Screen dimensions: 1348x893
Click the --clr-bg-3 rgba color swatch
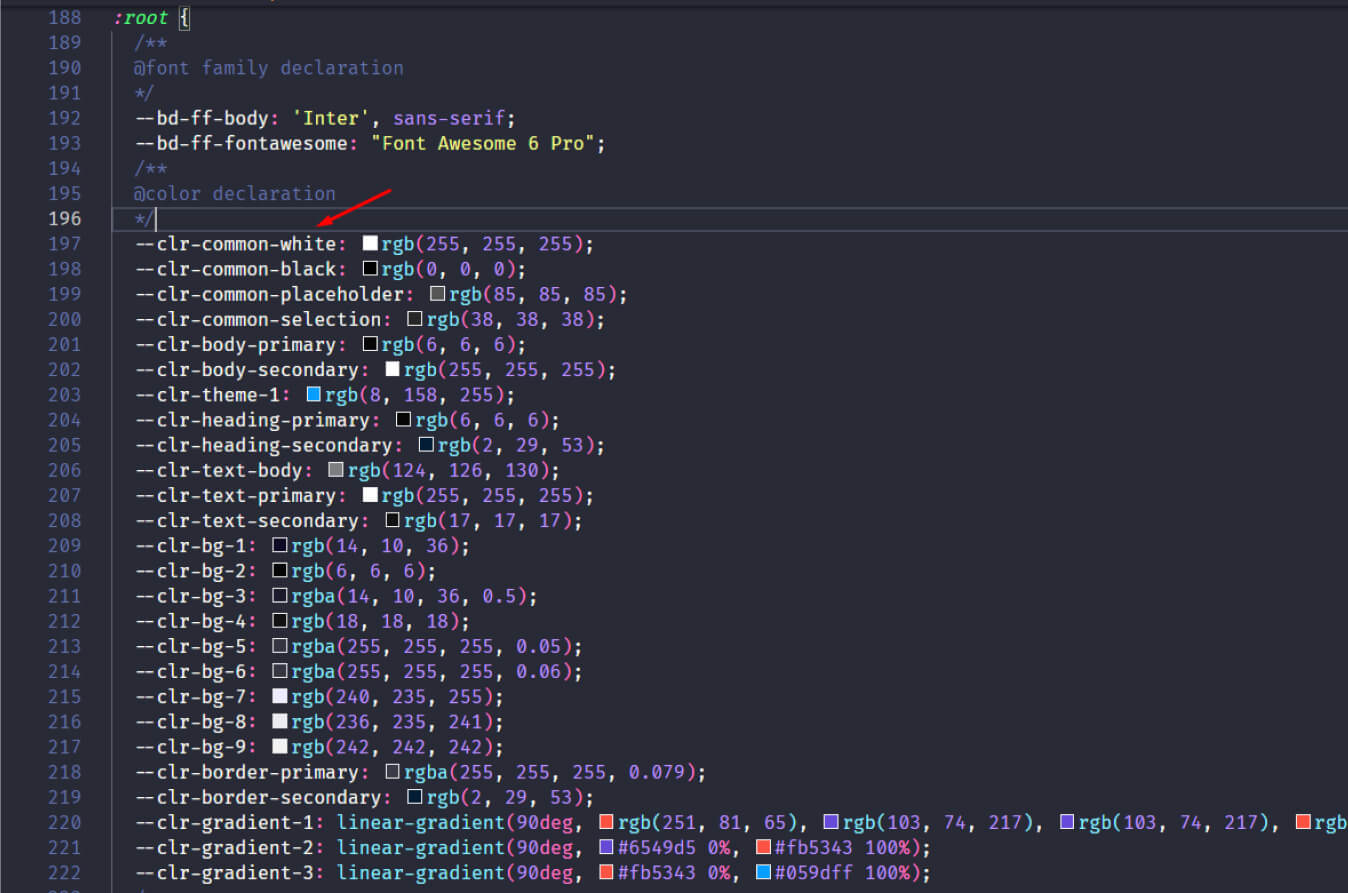click(280, 596)
